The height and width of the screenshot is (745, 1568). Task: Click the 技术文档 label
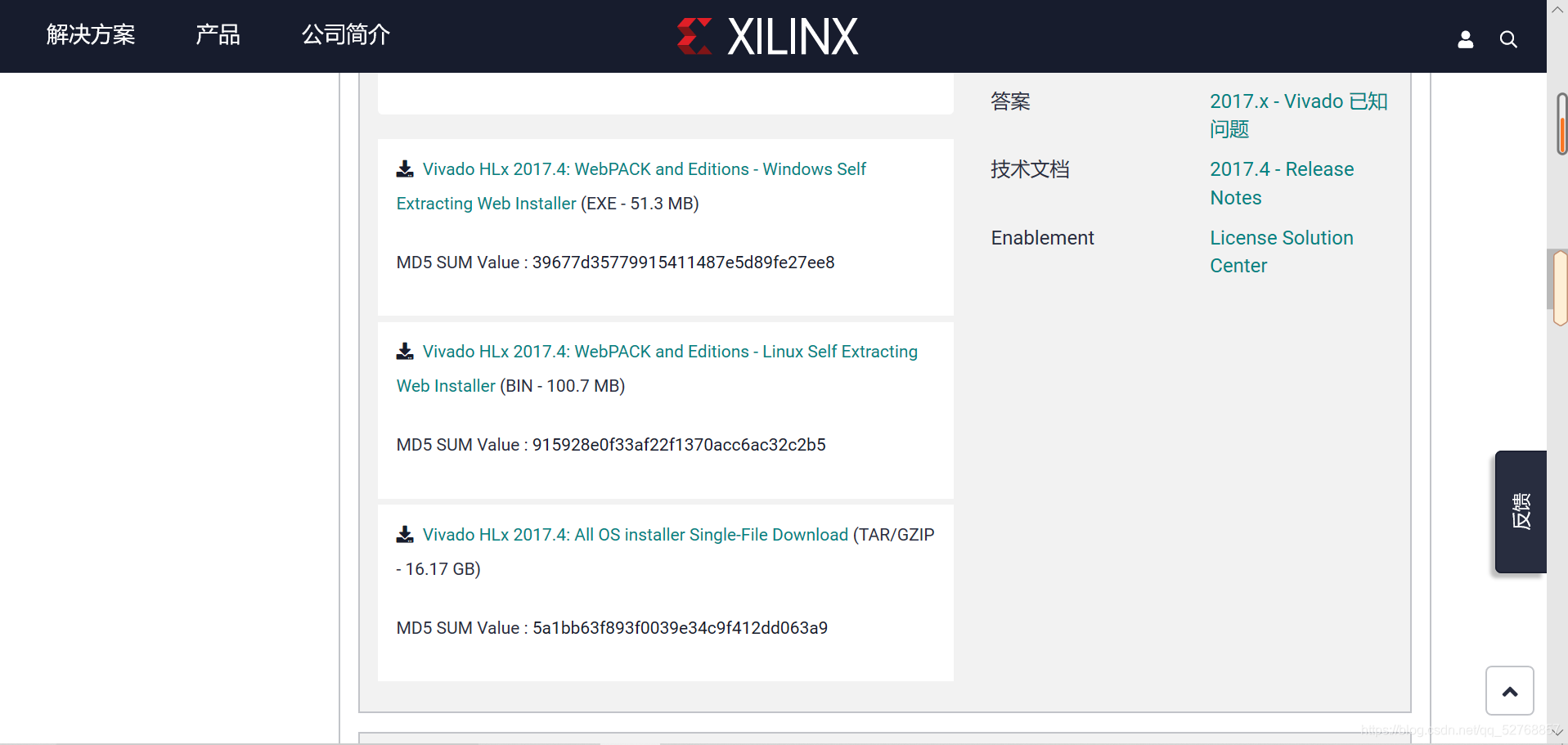(x=1030, y=169)
